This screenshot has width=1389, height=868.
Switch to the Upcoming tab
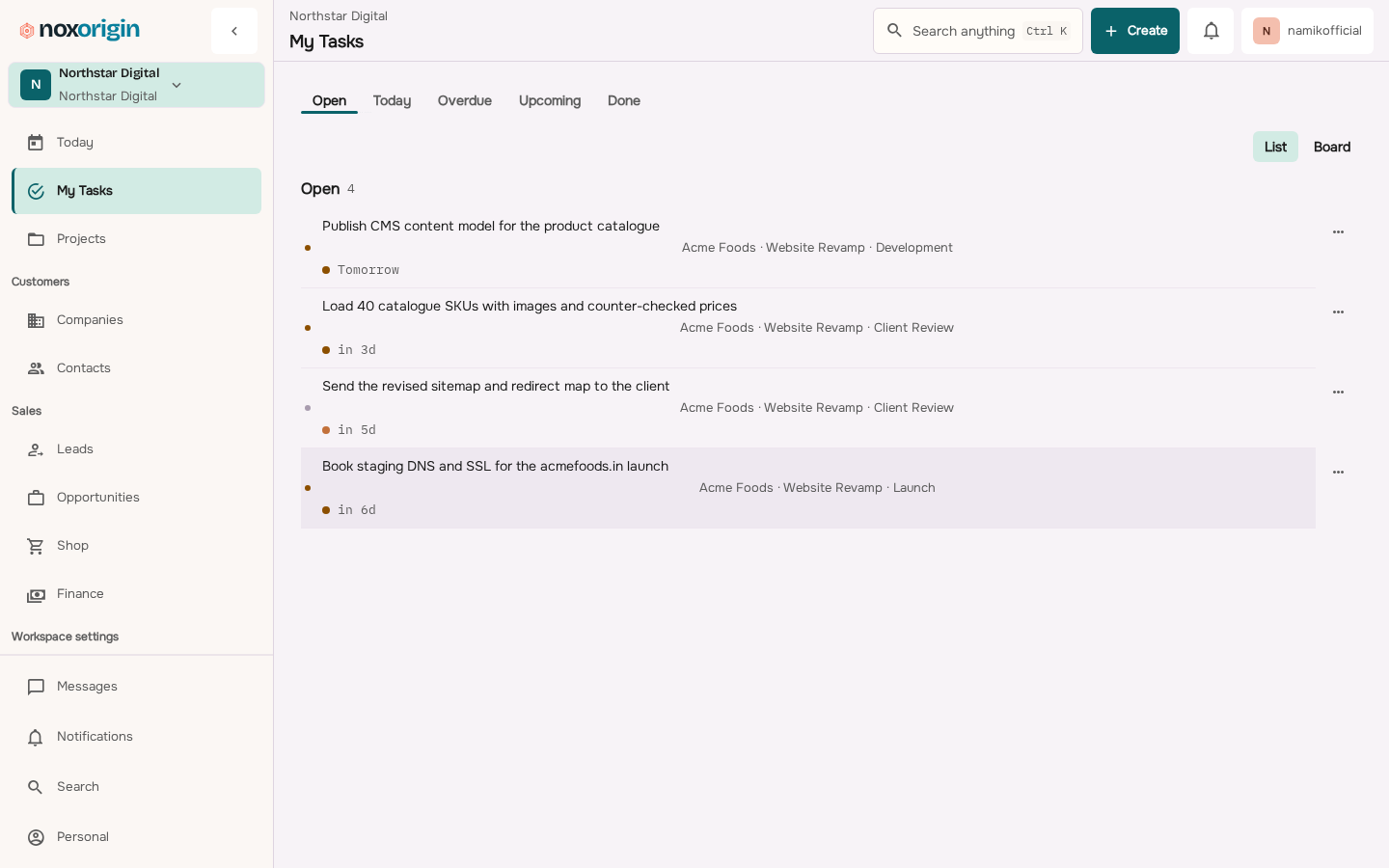click(550, 100)
